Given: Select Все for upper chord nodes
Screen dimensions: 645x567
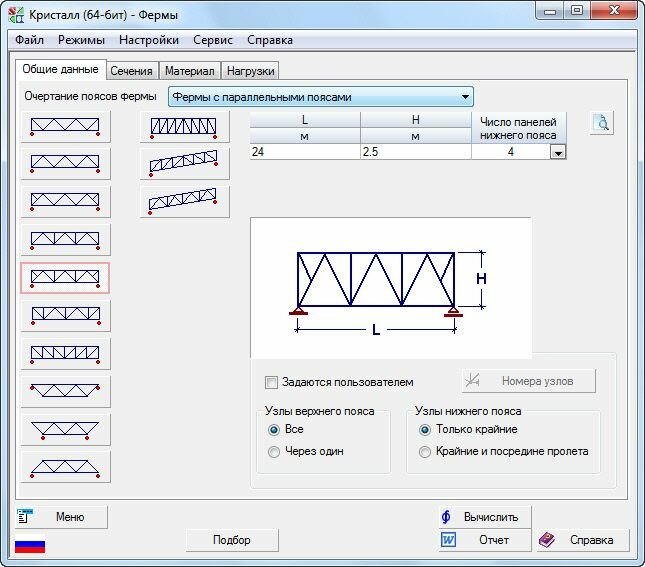Looking at the screenshot, I should coord(274,430).
